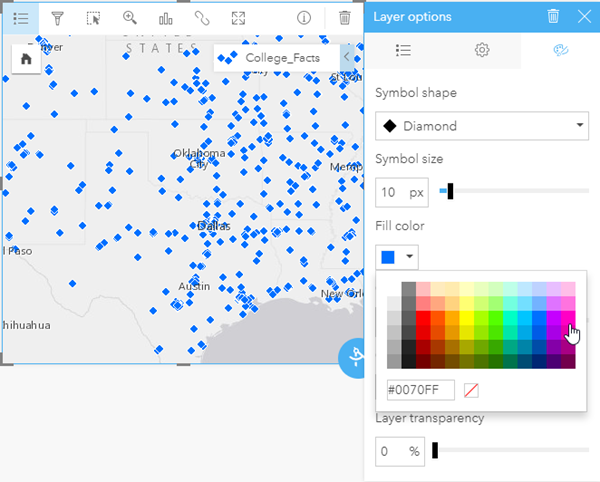Open the Fill color dropdown arrow
Image resolution: width=600 pixels, height=482 pixels.
tap(409, 256)
